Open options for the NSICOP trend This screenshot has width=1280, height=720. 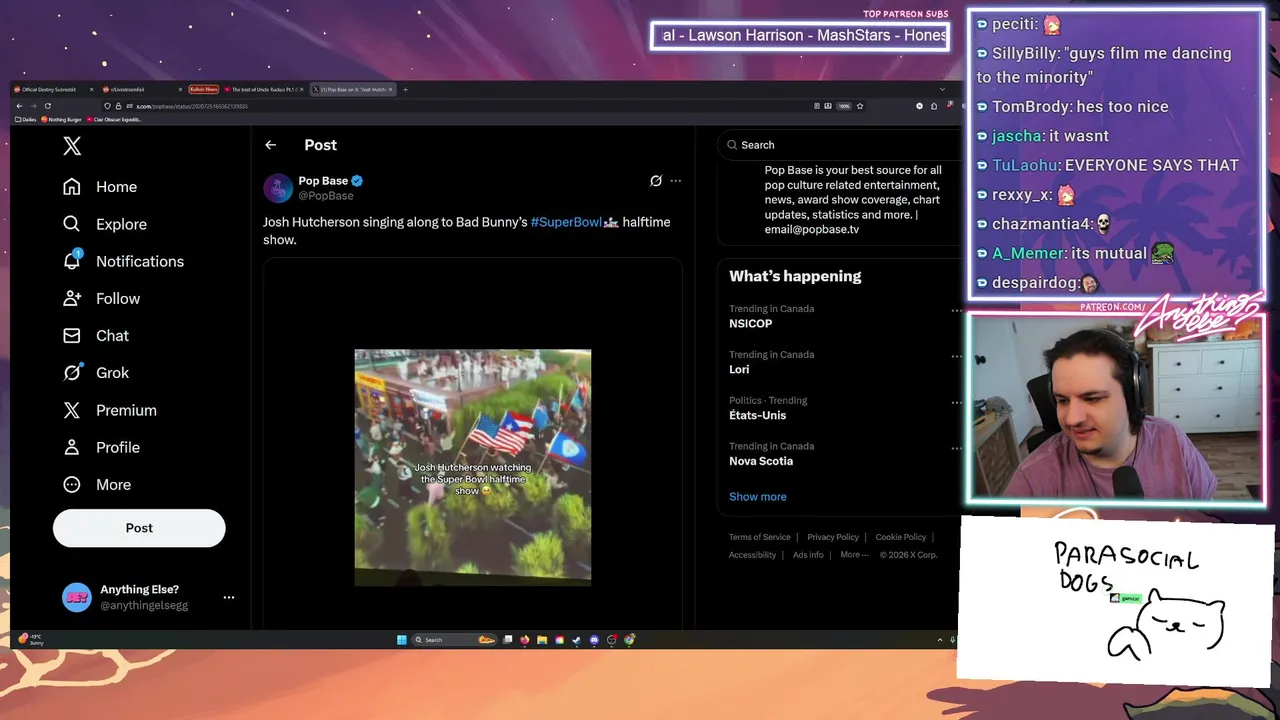coord(956,311)
